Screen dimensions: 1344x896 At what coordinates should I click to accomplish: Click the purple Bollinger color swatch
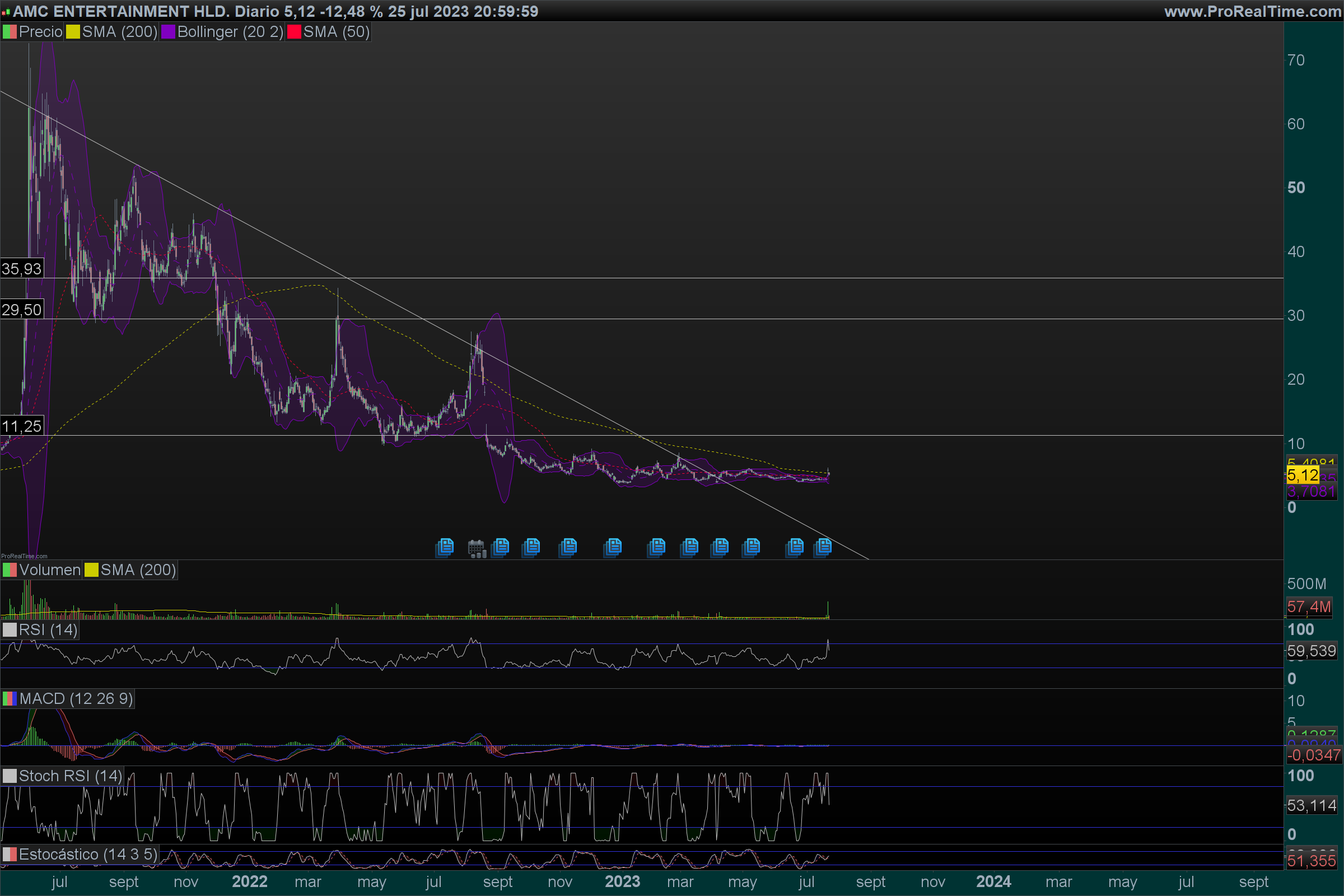tap(168, 32)
